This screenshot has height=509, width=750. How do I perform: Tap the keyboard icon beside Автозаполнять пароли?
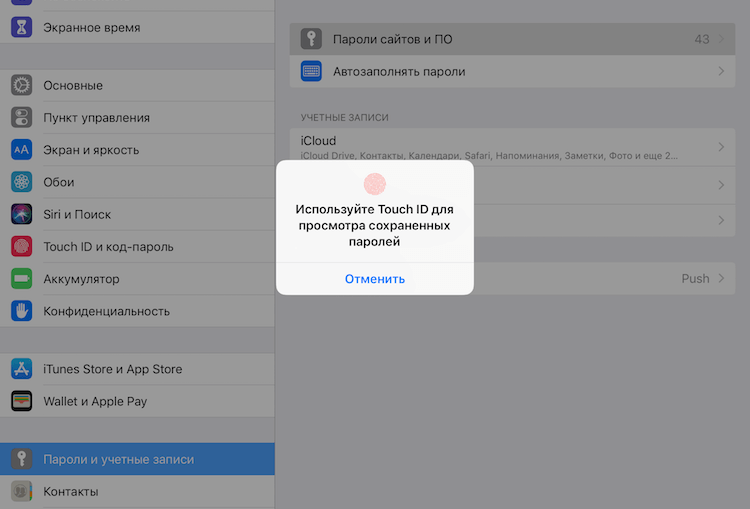311,71
